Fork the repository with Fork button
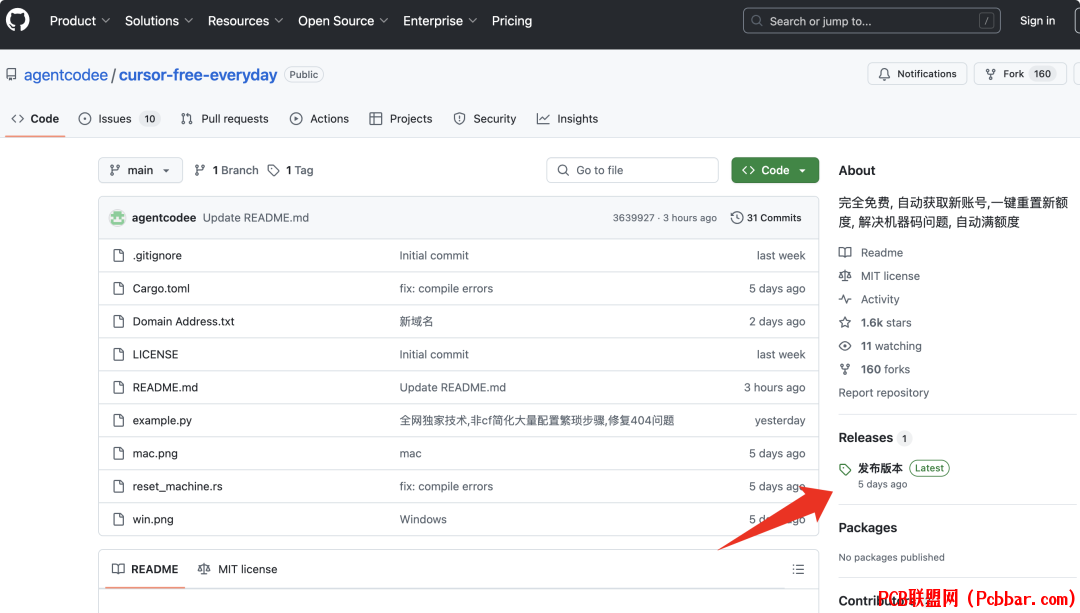The image size is (1080, 613). [1020, 74]
